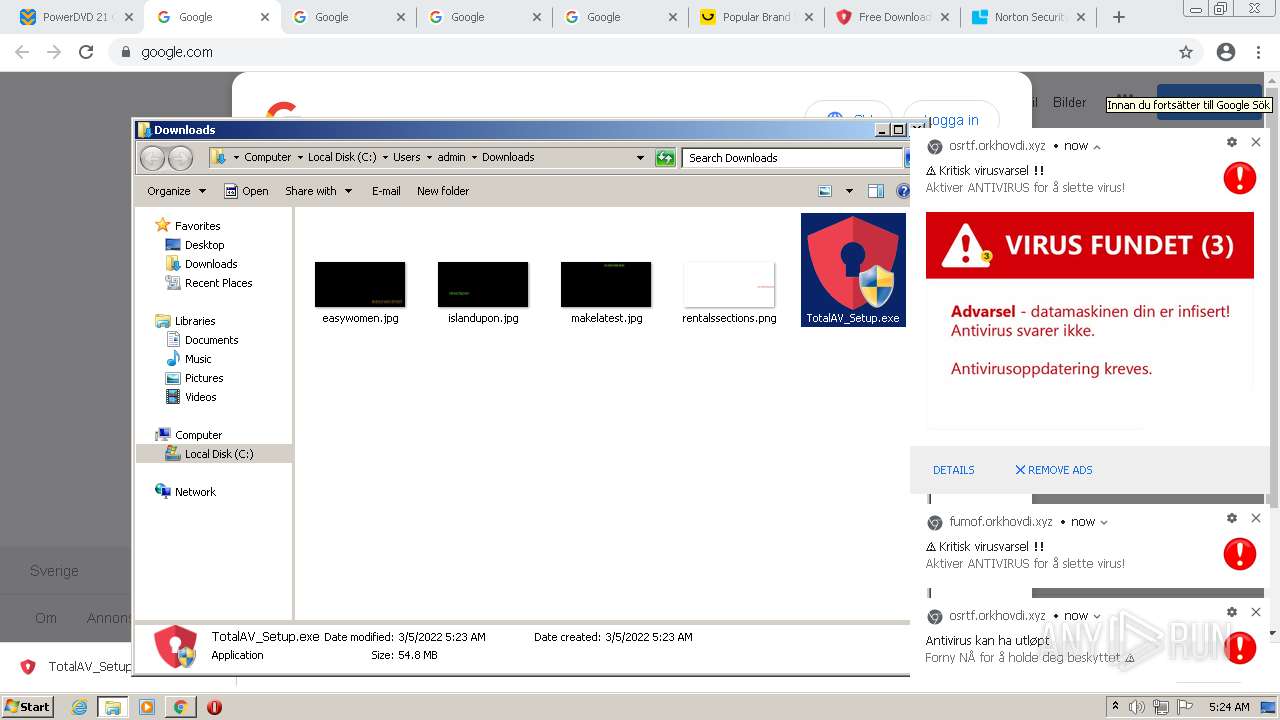Click the Bilder link on Google

(1069, 102)
